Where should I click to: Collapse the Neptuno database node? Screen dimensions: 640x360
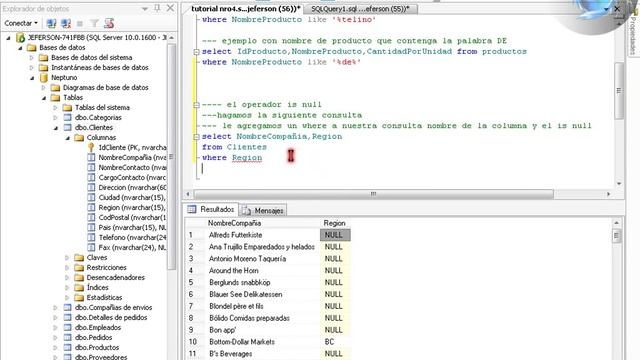[x=32, y=78]
